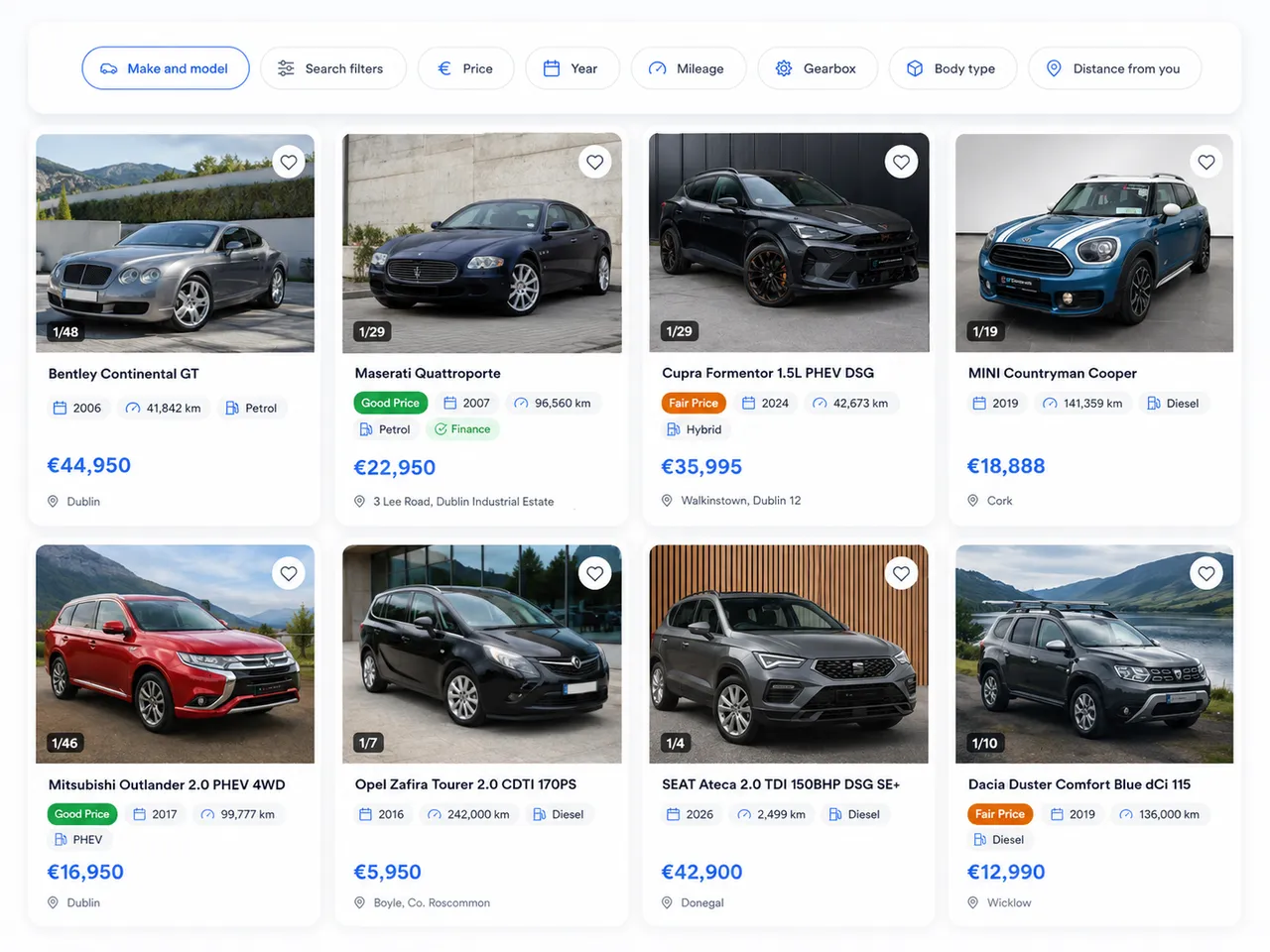Open SEAT Ateca 2.0 TDI title link

[x=781, y=784]
